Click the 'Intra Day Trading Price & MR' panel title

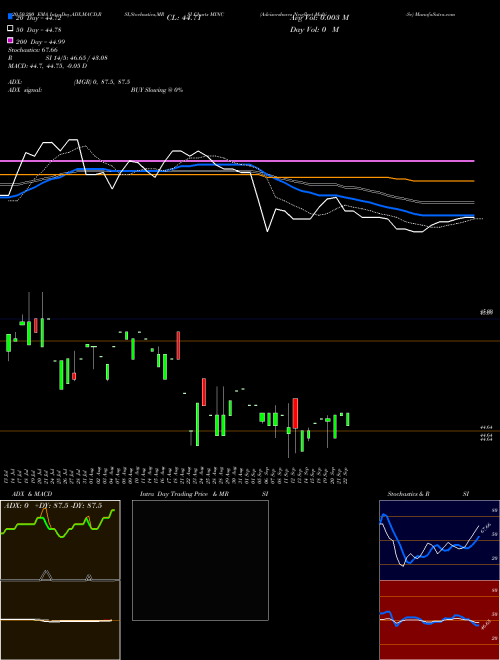click(x=184, y=494)
